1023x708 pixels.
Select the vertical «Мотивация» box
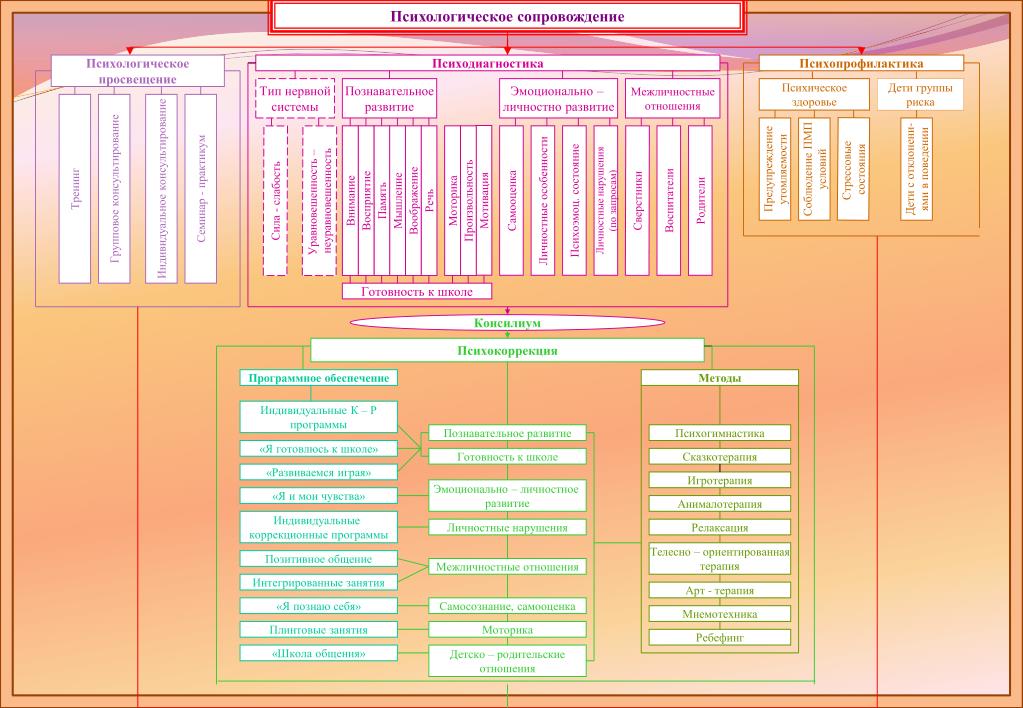(484, 200)
